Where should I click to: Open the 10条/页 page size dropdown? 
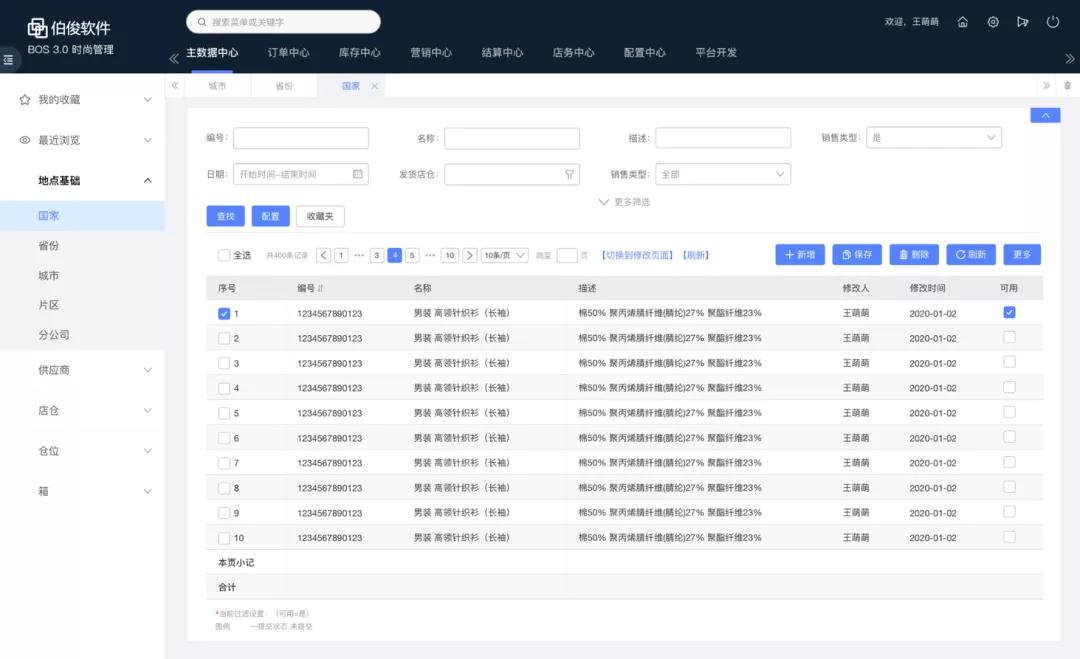pos(503,255)
